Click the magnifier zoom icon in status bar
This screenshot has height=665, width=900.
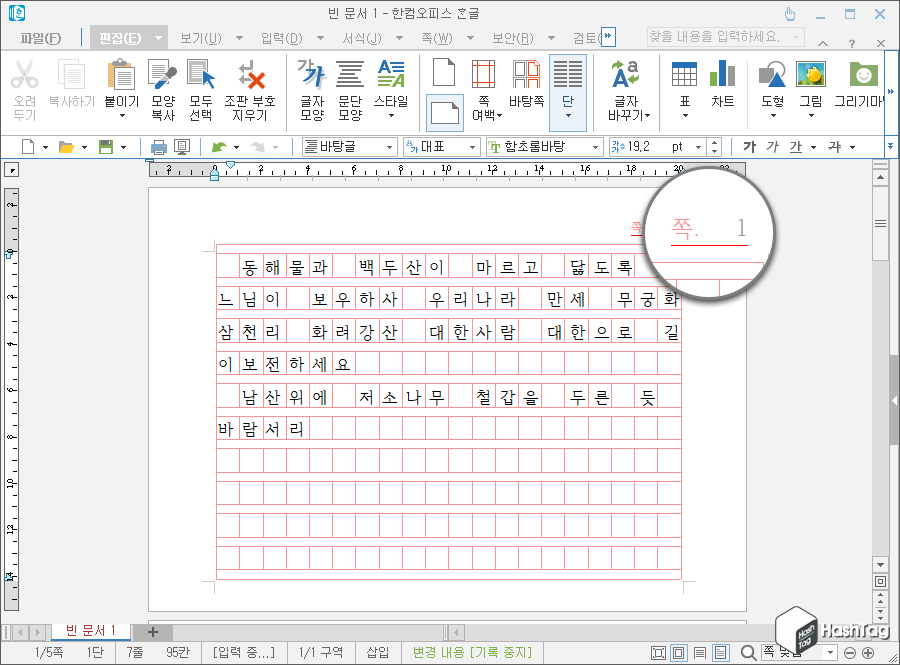coord(748,652)
